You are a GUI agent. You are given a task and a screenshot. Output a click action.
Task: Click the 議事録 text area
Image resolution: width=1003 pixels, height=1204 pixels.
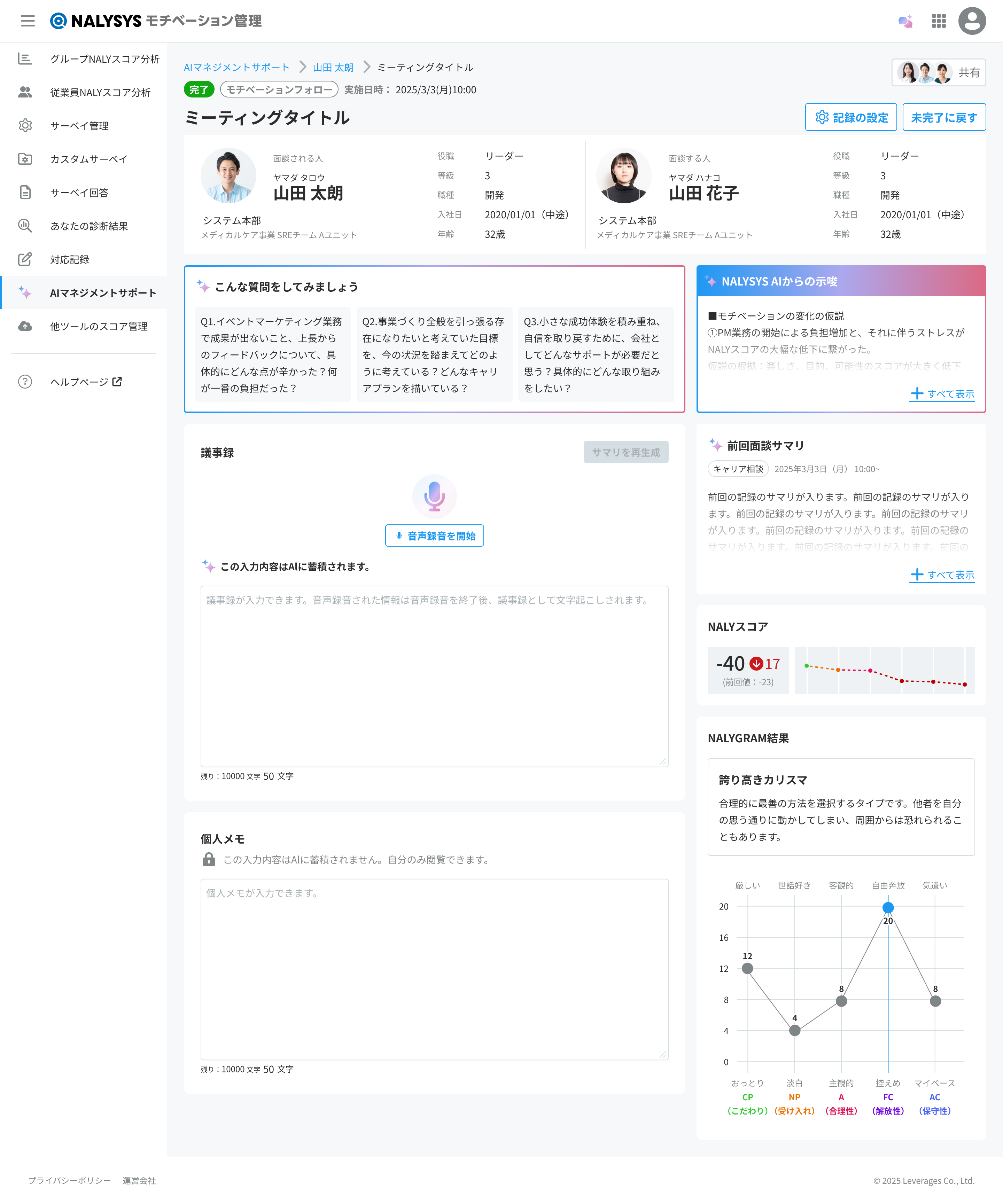(434, 677)
